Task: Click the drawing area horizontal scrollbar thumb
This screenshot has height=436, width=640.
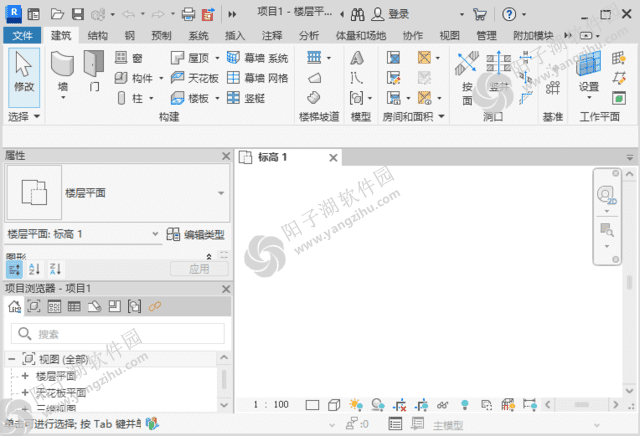Action: [x=582, y=405]
